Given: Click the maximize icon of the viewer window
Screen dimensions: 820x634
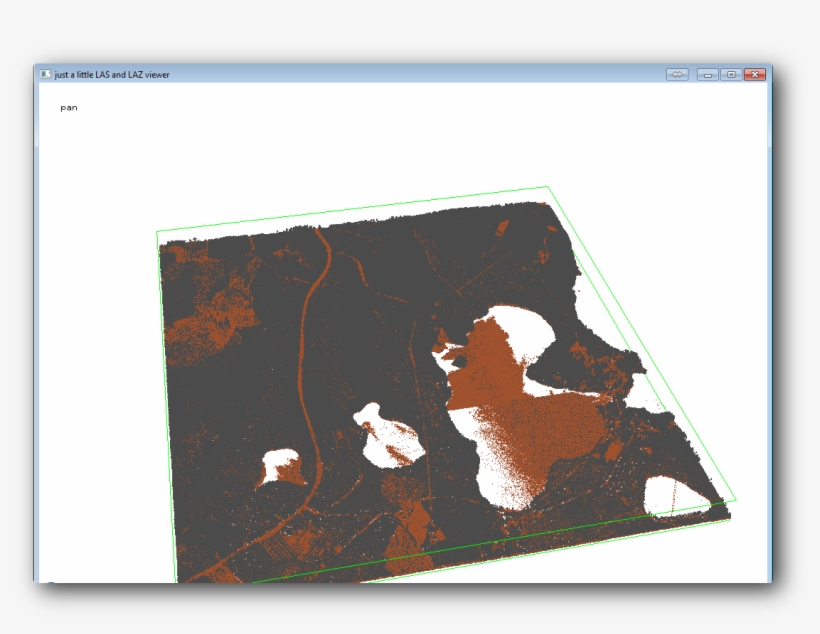Looking at the screenshot, I should click(x=732, y=73).
